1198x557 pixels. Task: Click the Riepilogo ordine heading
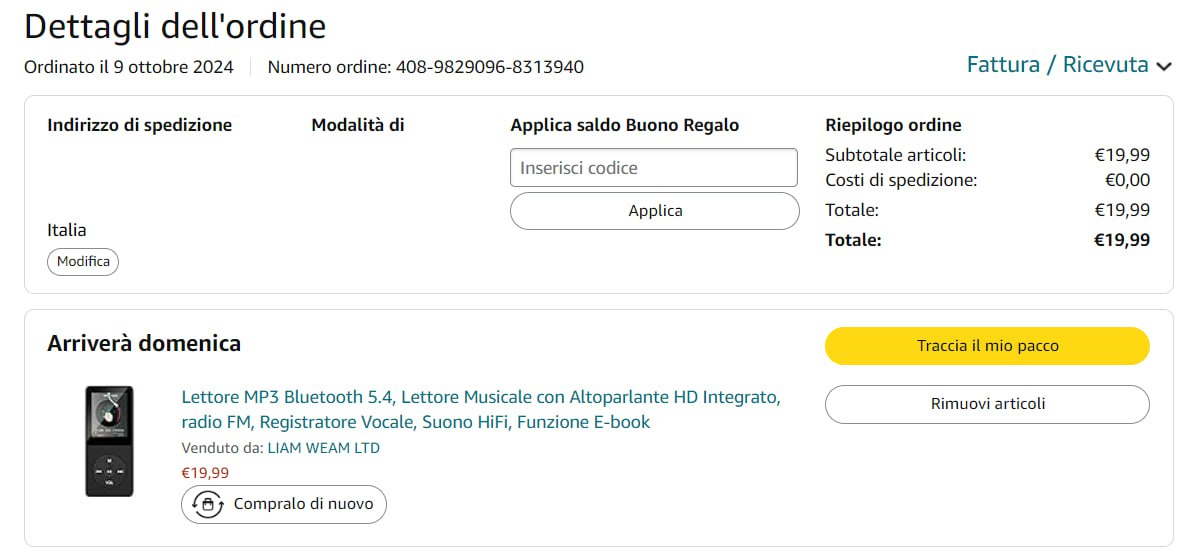893,125
